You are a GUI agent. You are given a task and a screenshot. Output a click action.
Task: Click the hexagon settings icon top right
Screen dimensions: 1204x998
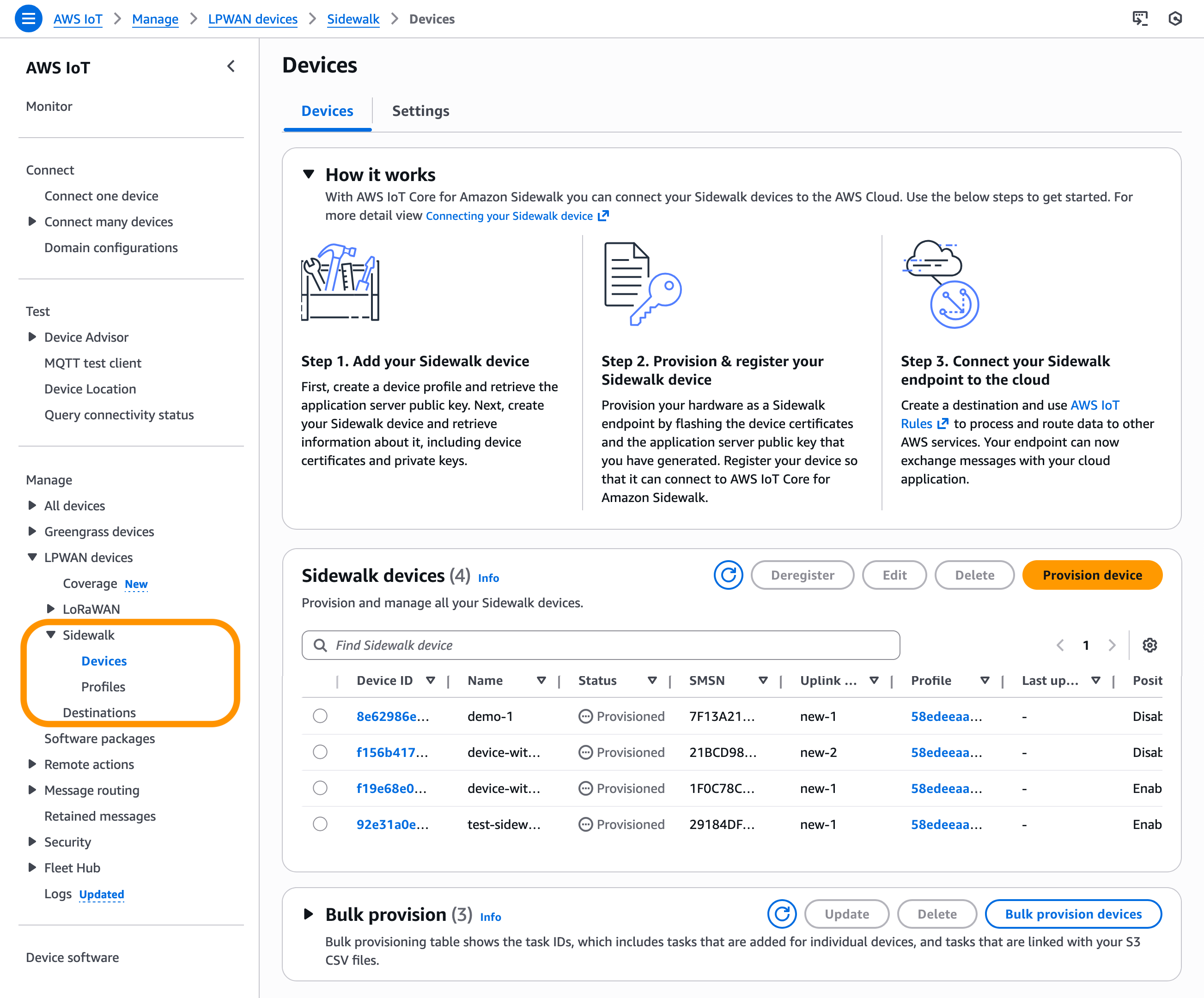(1175, 19)
